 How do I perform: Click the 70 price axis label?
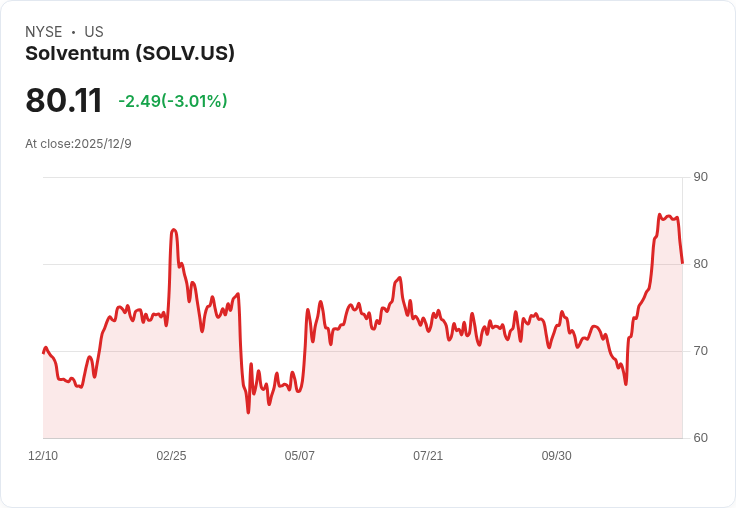(700, 351)
